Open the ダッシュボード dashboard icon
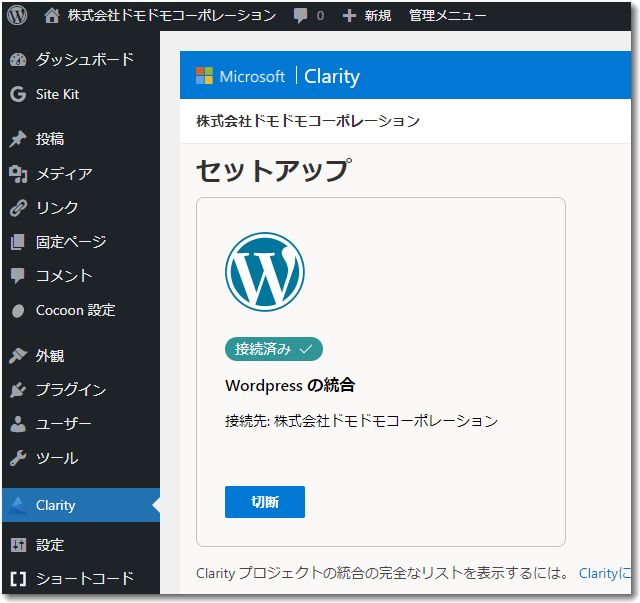This screenshot has width=640, height=603. (x=18, y=60)
